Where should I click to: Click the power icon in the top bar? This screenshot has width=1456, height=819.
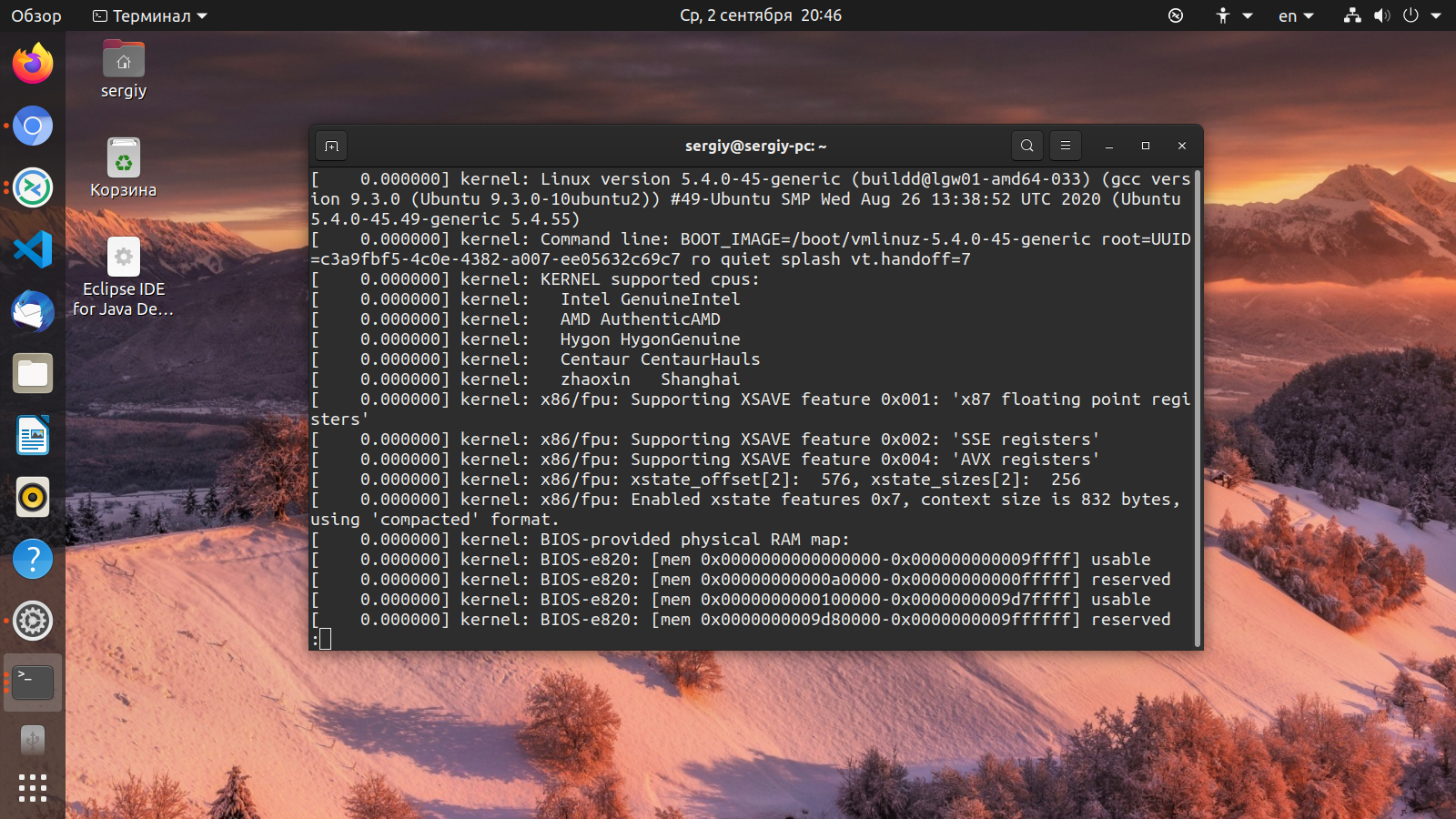[x=1410, y=15]
